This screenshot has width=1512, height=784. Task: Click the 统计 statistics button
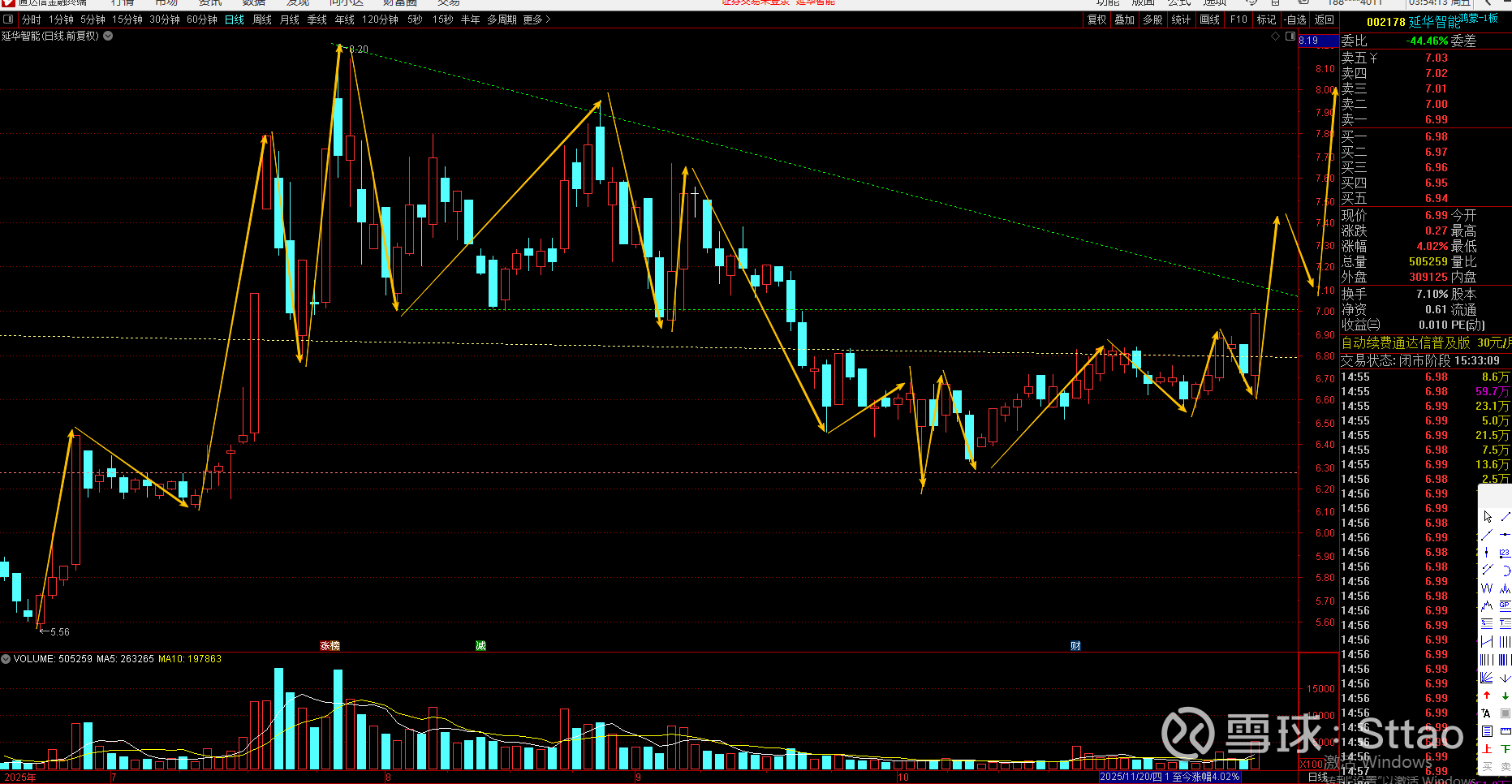click(x=1181, y=19)
